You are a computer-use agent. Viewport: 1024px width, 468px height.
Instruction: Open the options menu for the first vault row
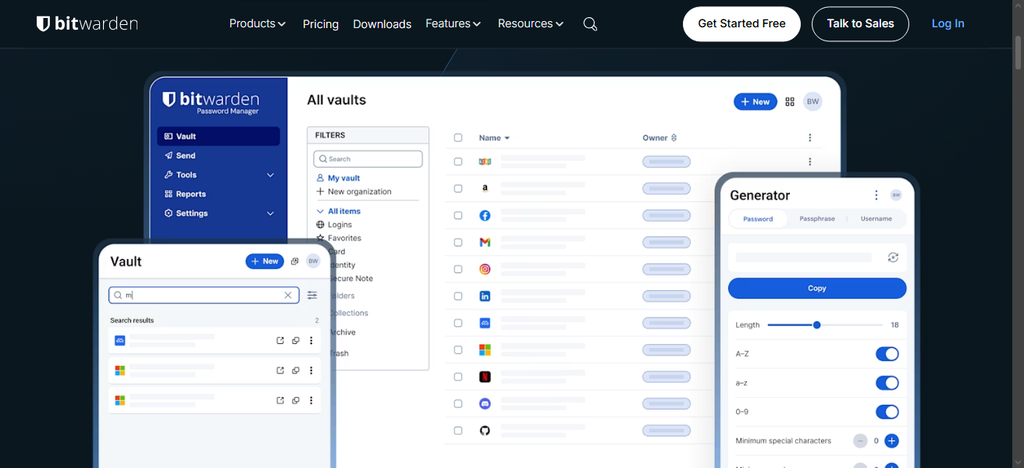pos(810,162)
